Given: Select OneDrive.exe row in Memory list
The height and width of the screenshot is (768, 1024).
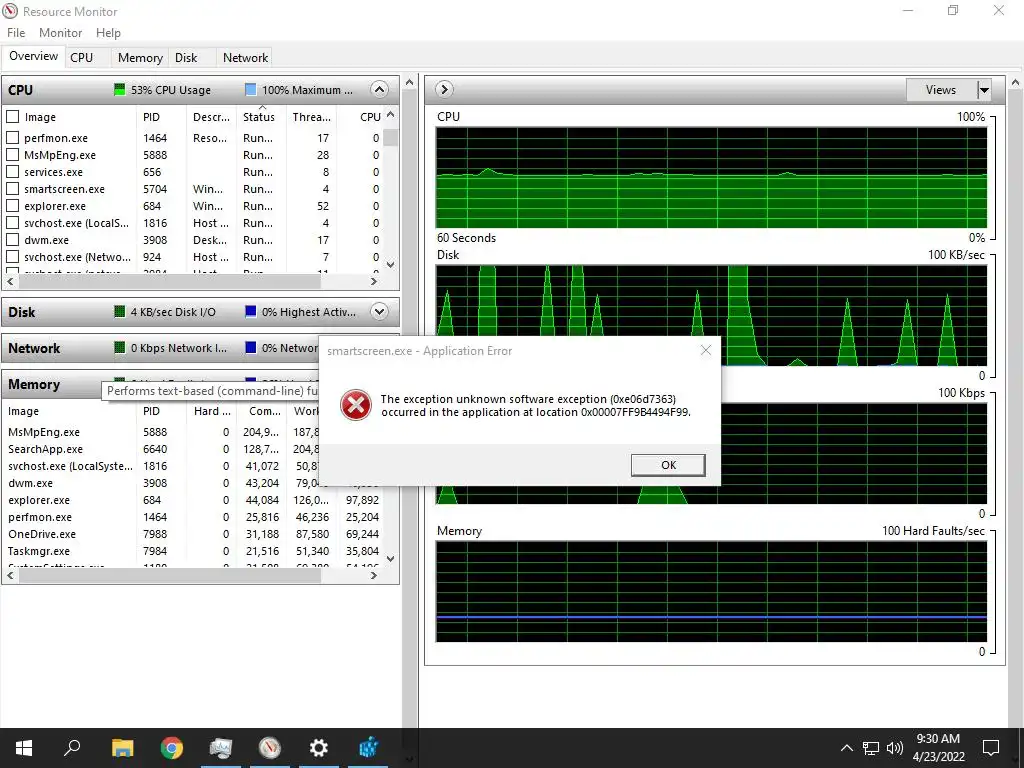Looking at the screenshot, I should tap(193, 534).
